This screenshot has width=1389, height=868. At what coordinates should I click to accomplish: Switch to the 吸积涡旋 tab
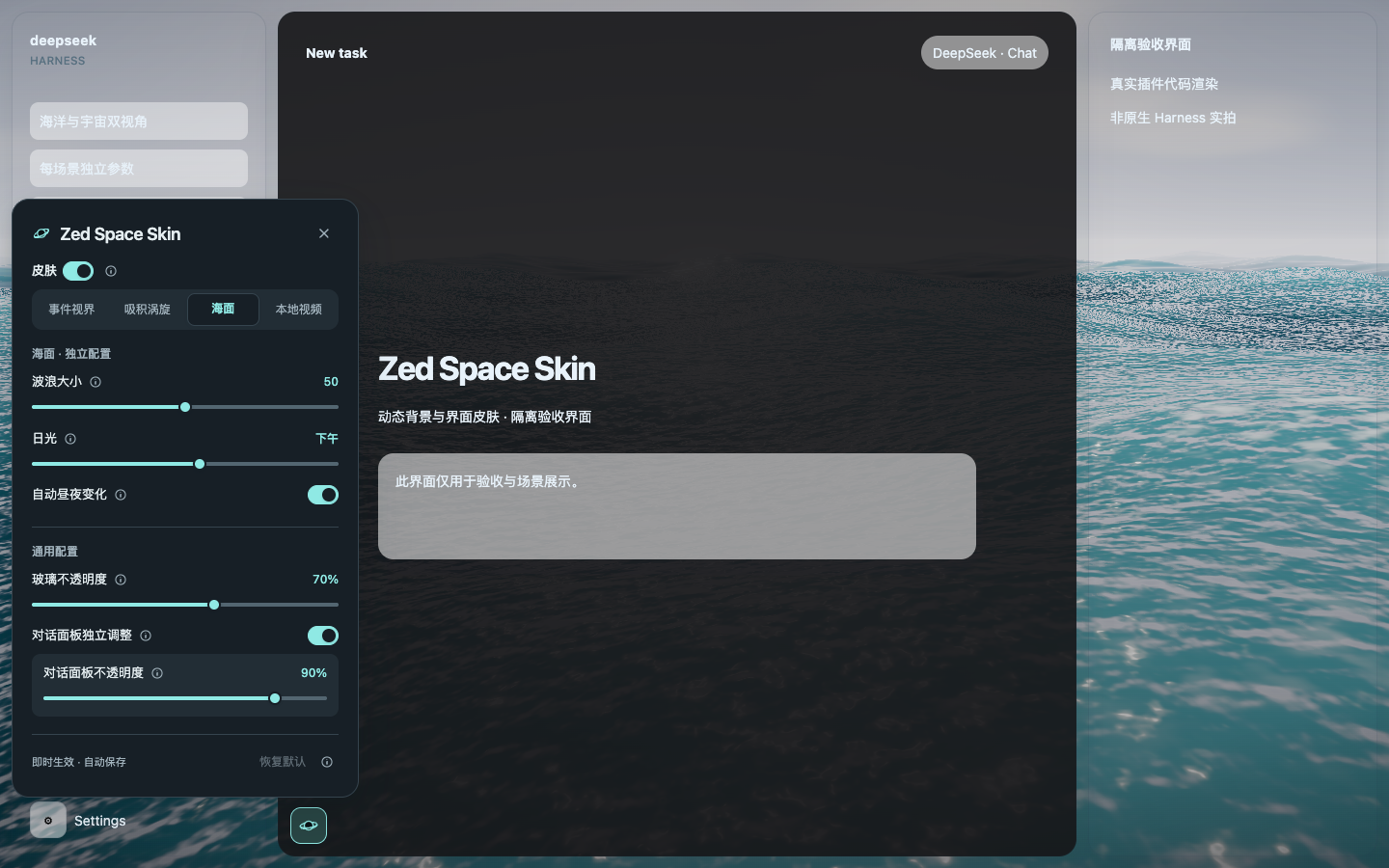[147, 310]
